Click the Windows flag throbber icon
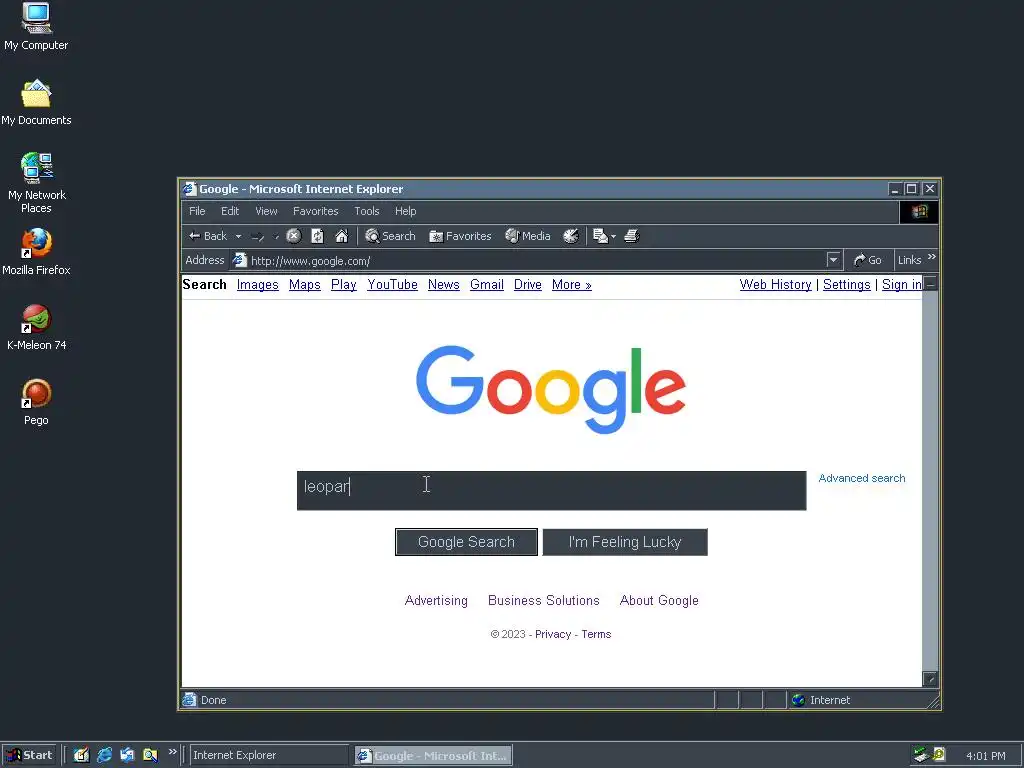The image size is (1024, 768). pos(920,212)
